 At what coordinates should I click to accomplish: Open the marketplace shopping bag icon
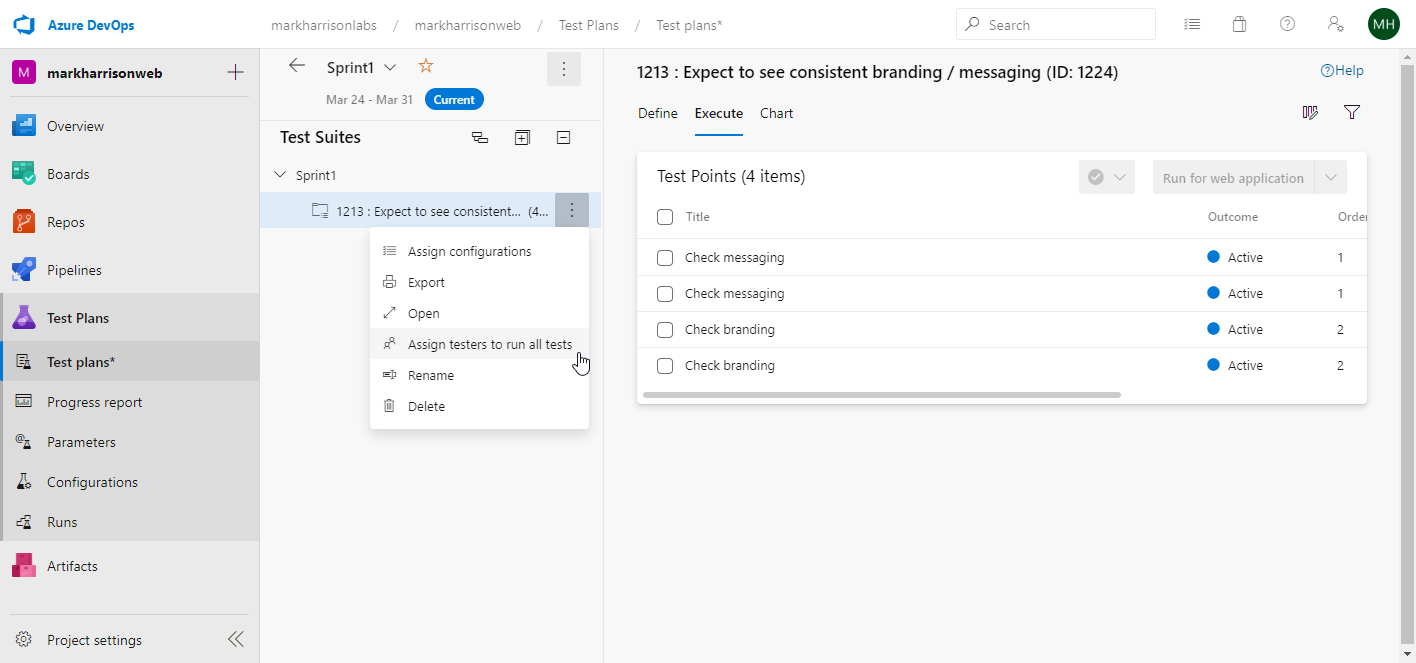[x=1239, y=25]
